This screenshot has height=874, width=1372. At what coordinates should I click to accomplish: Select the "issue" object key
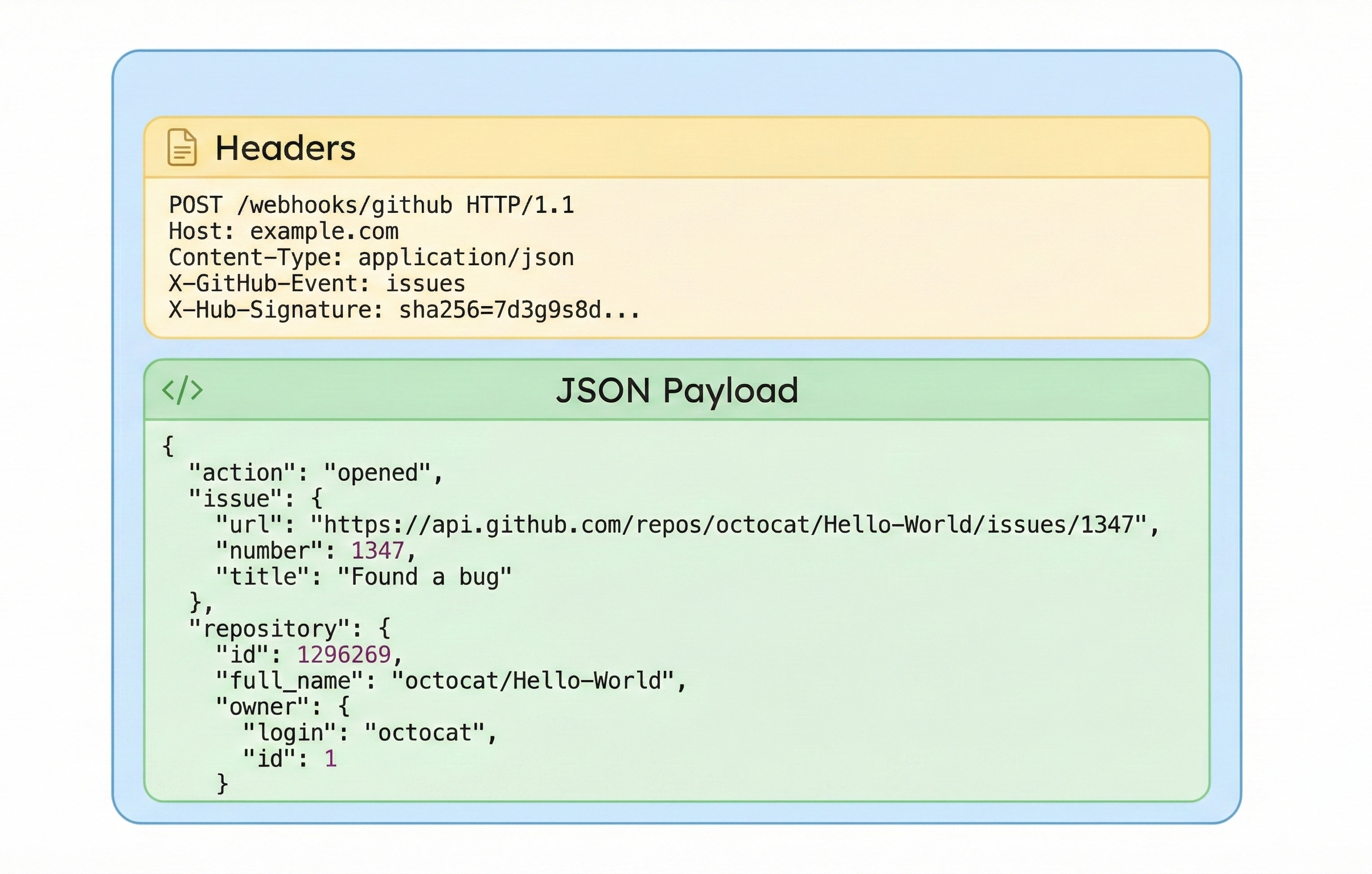coord(236,497)
